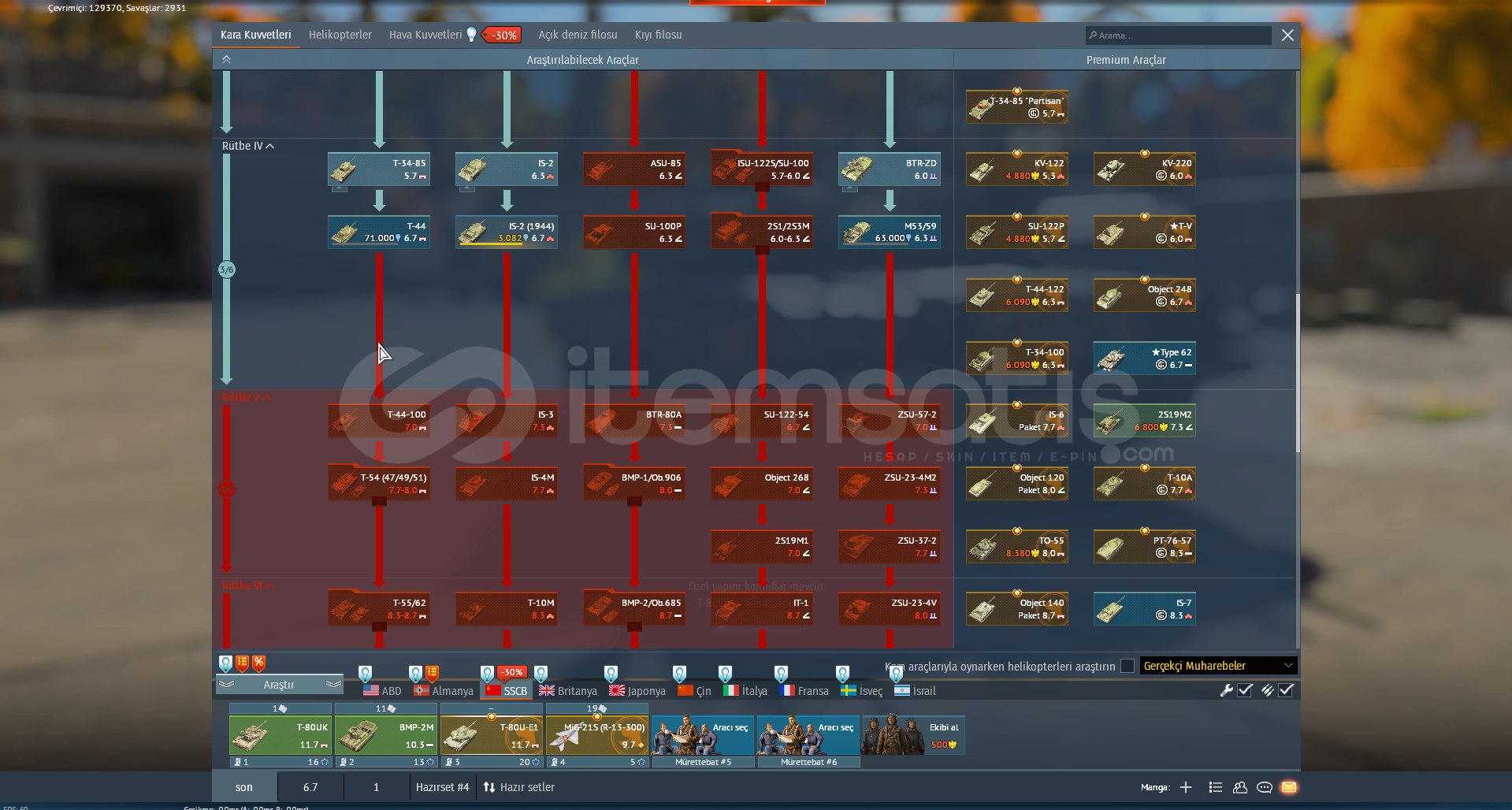This screenshot has width=1512, height=810.
Task: Select the T-44 research card
Action: [x=379, y=232]
